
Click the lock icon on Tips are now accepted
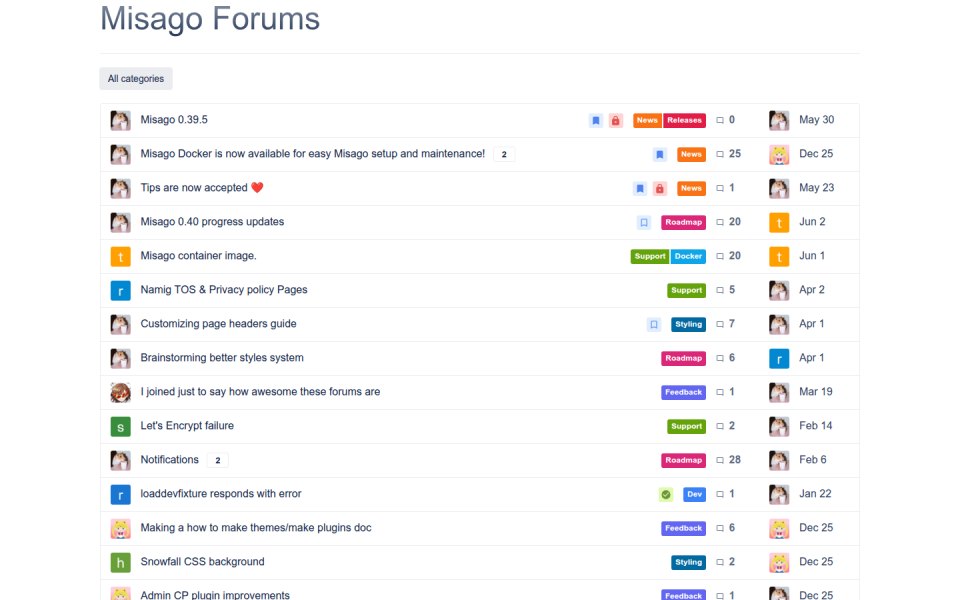(659, 188)
